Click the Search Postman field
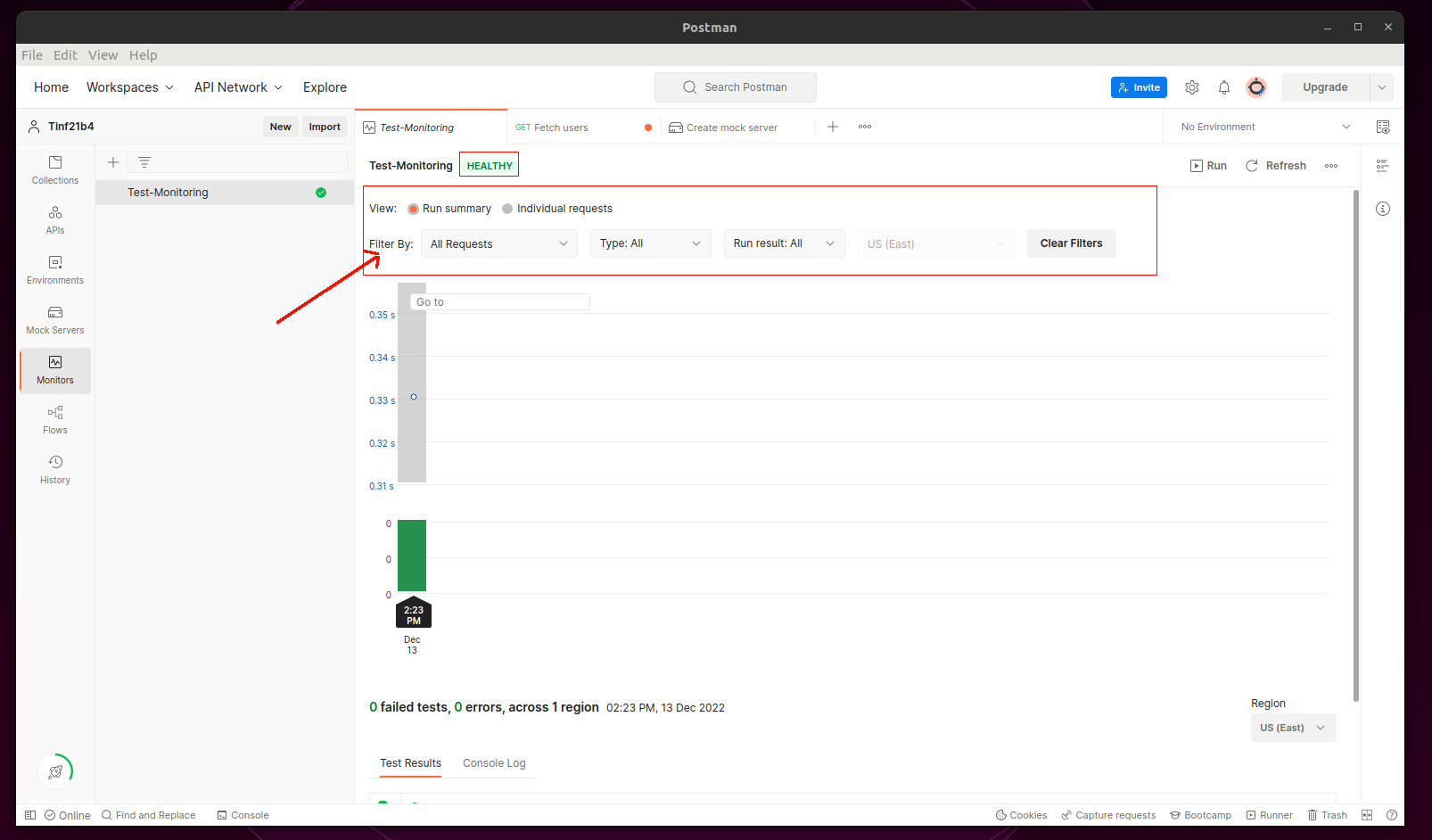 pyautogui.click(x=735, y=86)
